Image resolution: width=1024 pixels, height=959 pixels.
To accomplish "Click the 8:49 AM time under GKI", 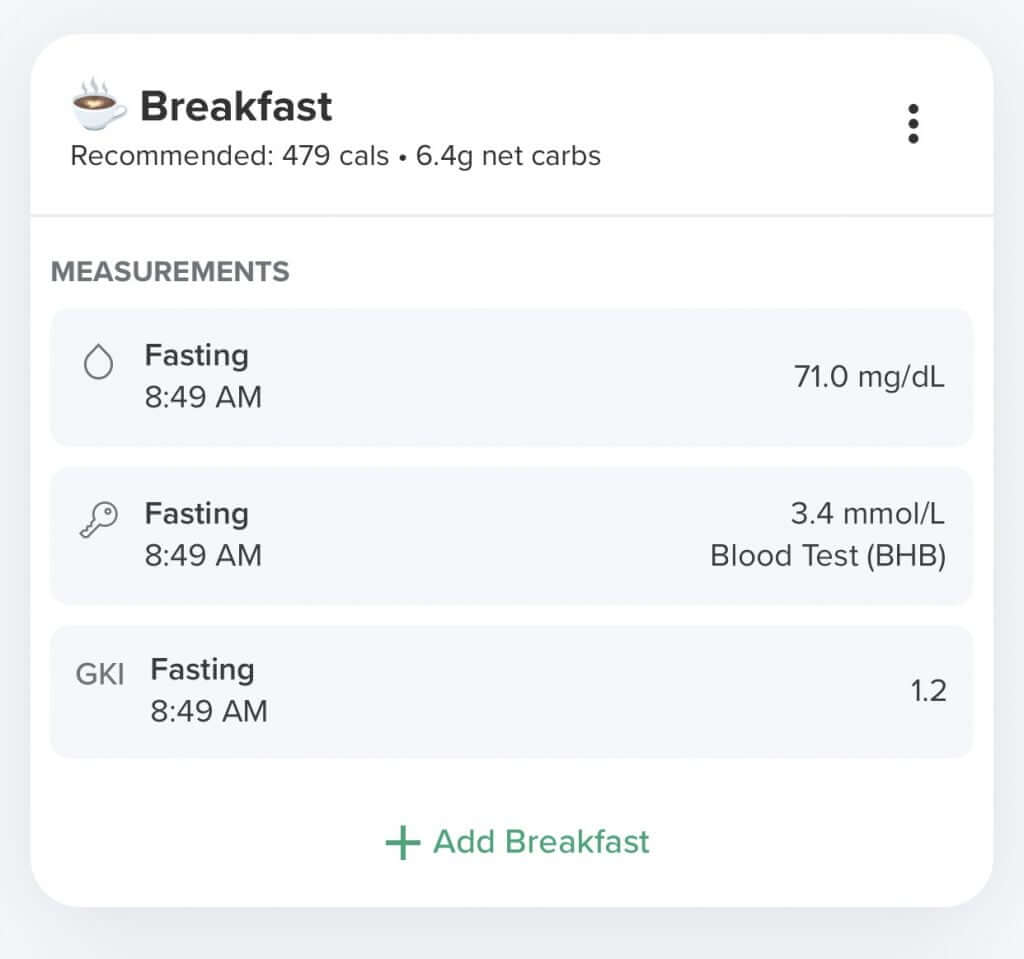I will [x=209, y=711].
